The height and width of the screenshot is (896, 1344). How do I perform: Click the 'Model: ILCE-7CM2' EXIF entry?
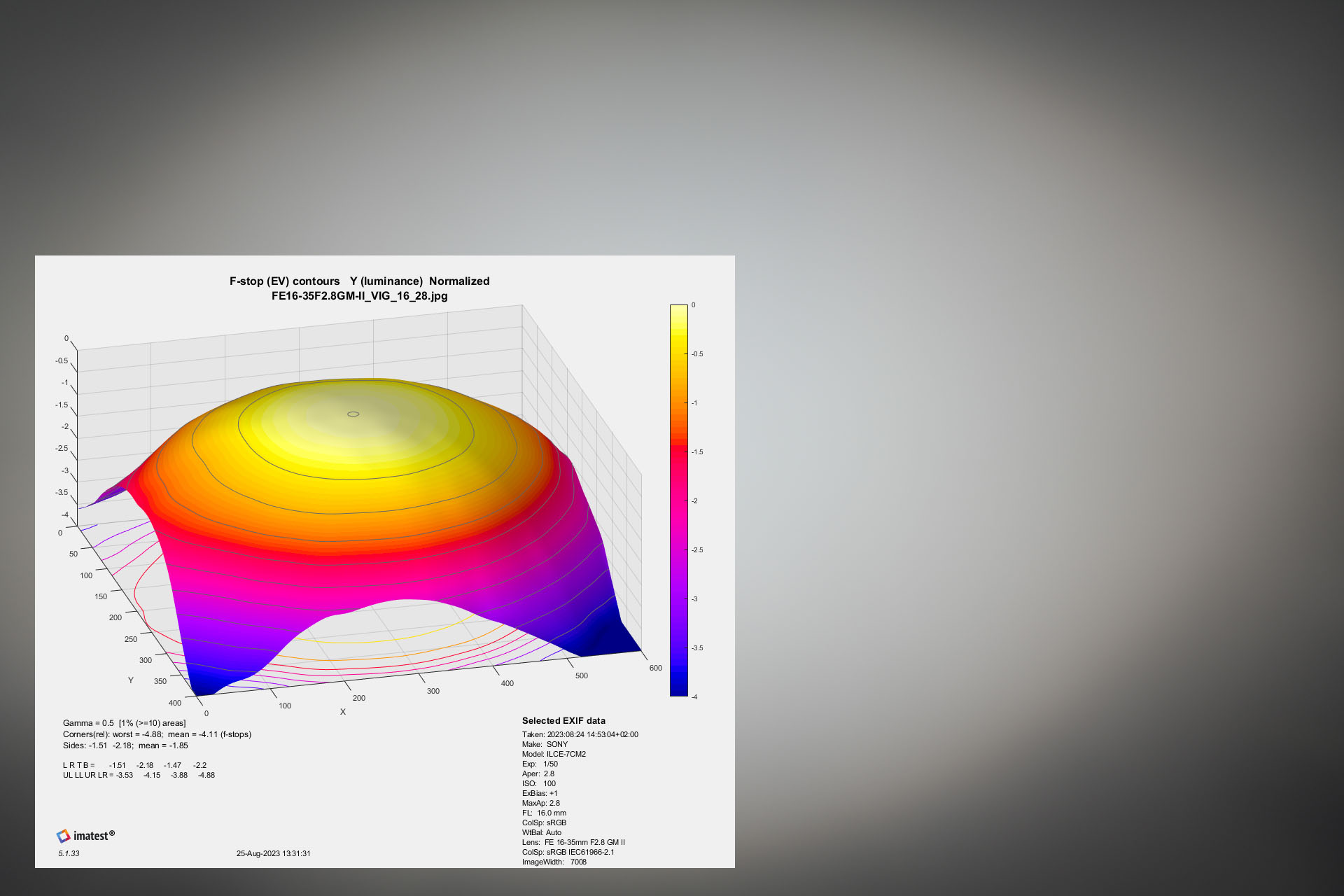pos(554,755)
